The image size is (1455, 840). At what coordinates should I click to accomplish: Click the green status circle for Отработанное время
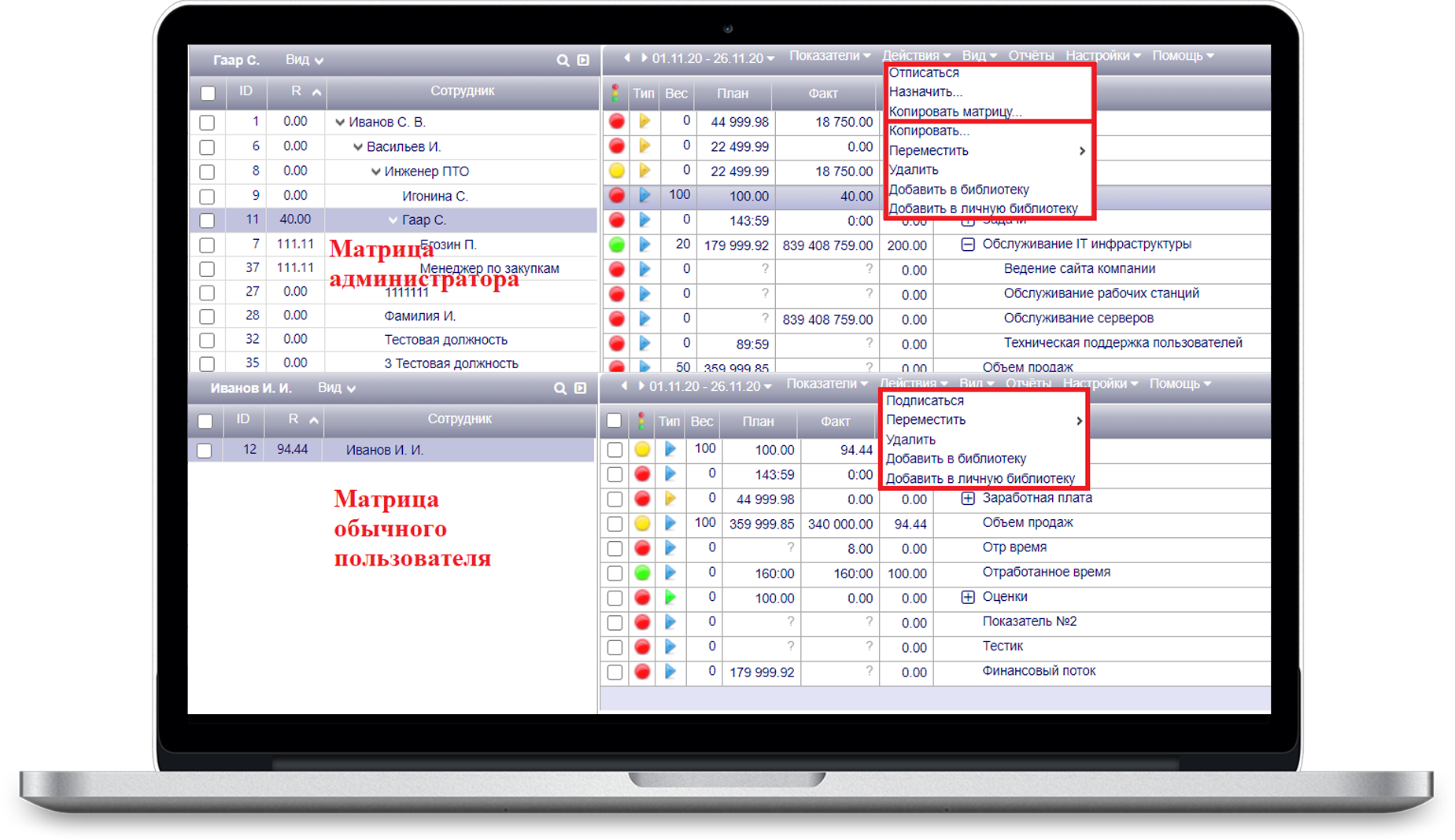[642, 573]
